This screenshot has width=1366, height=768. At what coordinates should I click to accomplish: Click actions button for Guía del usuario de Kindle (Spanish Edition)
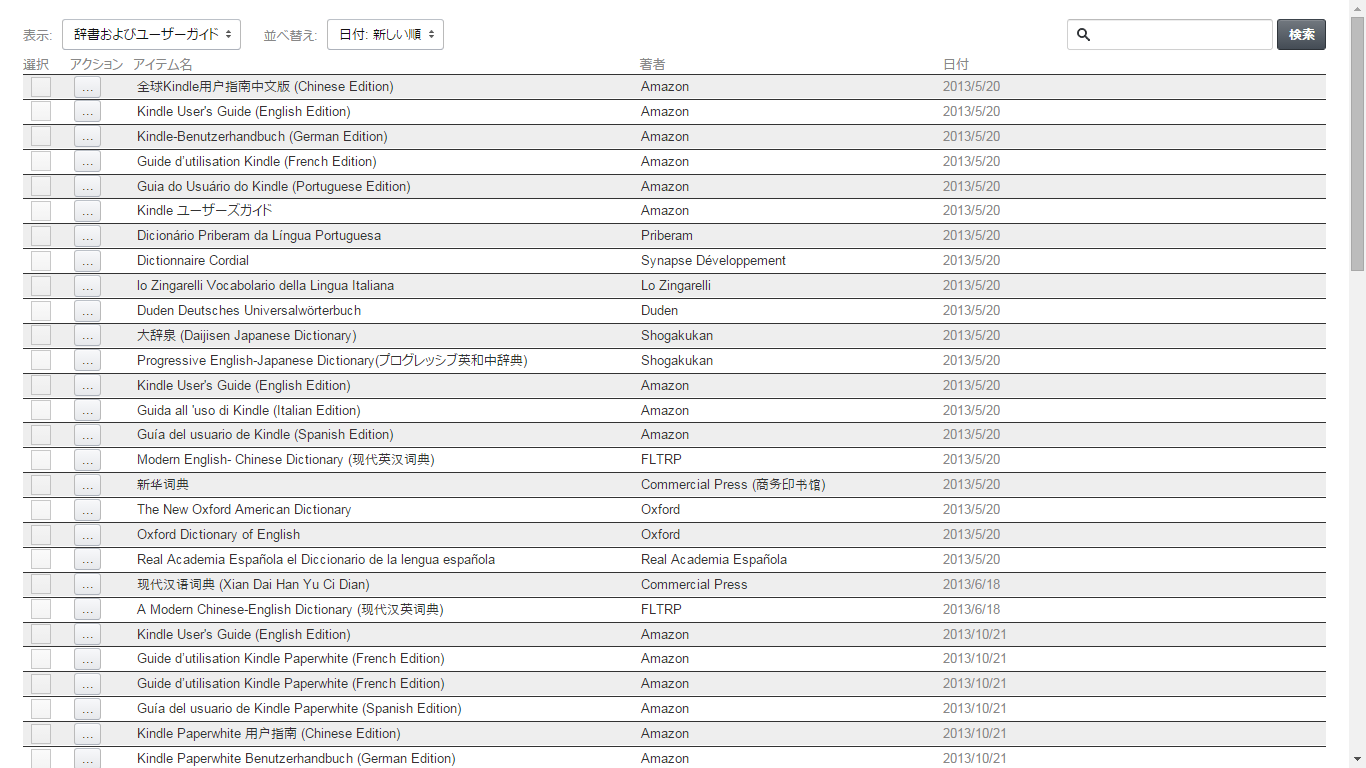click(x=87, y=435)
